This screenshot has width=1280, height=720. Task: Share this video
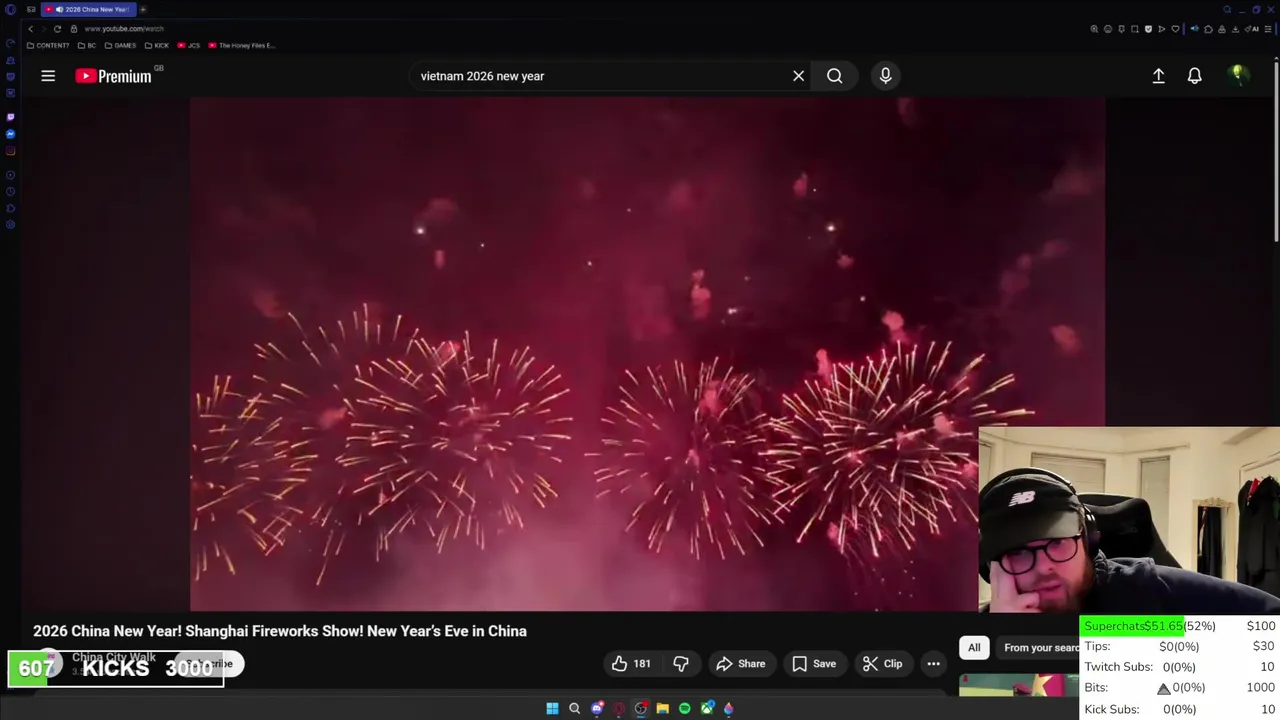coord(741,664)
